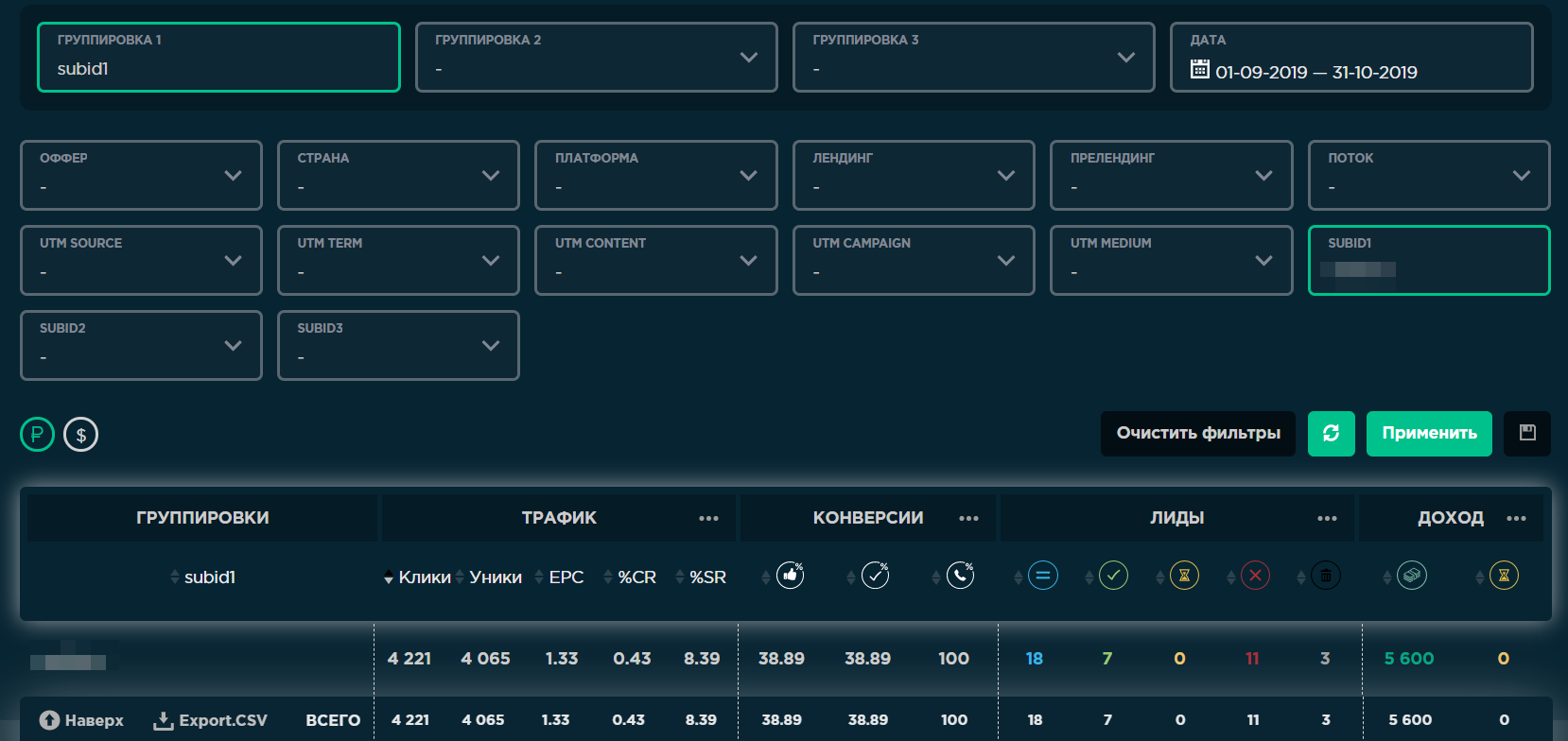Open the UTM MEDIUM filter dropdown
The image size is (1568, 741).
pyautogui.click(x=1172, y=261)
